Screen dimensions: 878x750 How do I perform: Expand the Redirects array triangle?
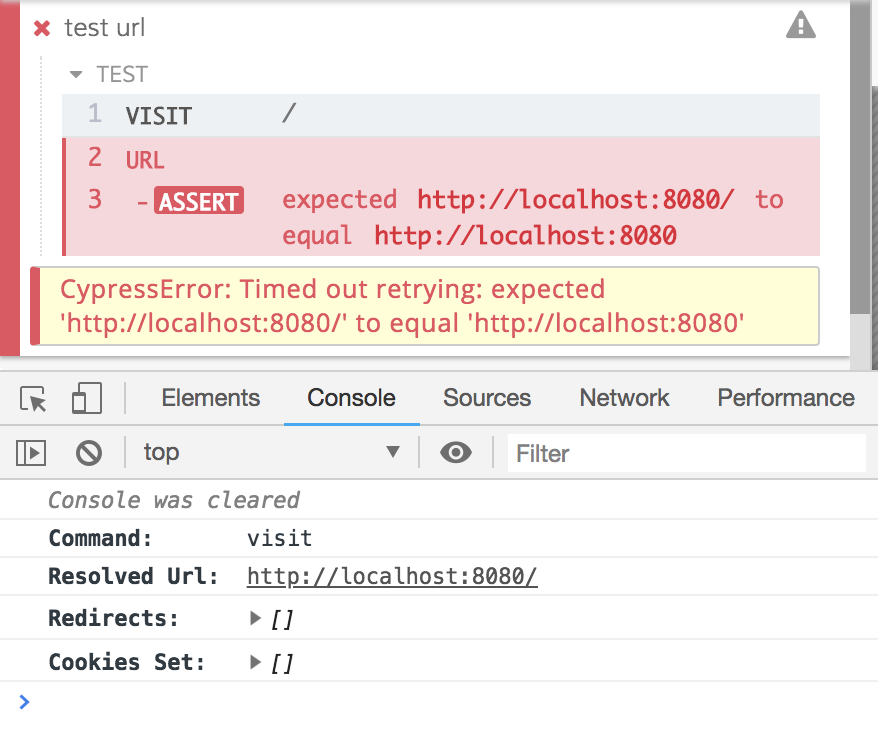[x=255, y=618]
